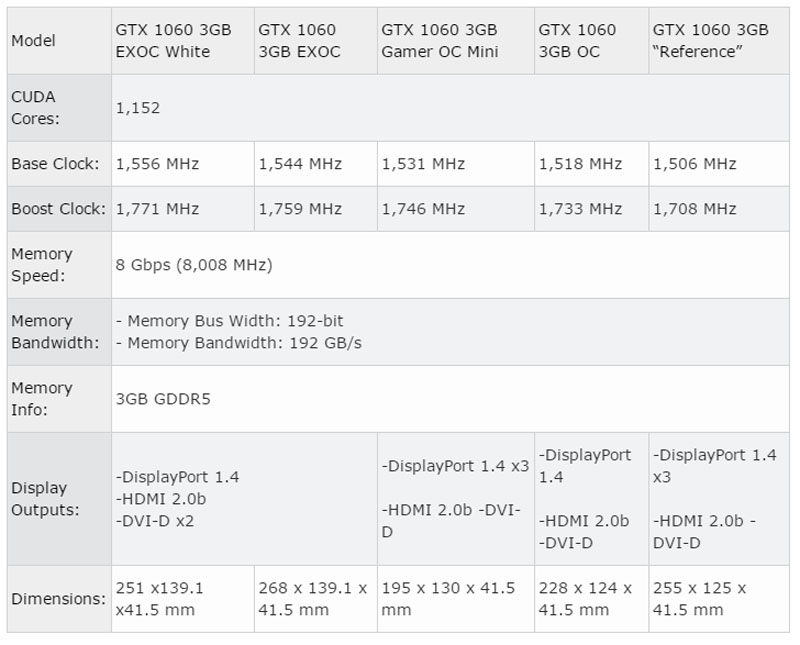Click GTX 1060 3GB Reference header
This screenshot has height=645, width=800.
coord(719,41)
